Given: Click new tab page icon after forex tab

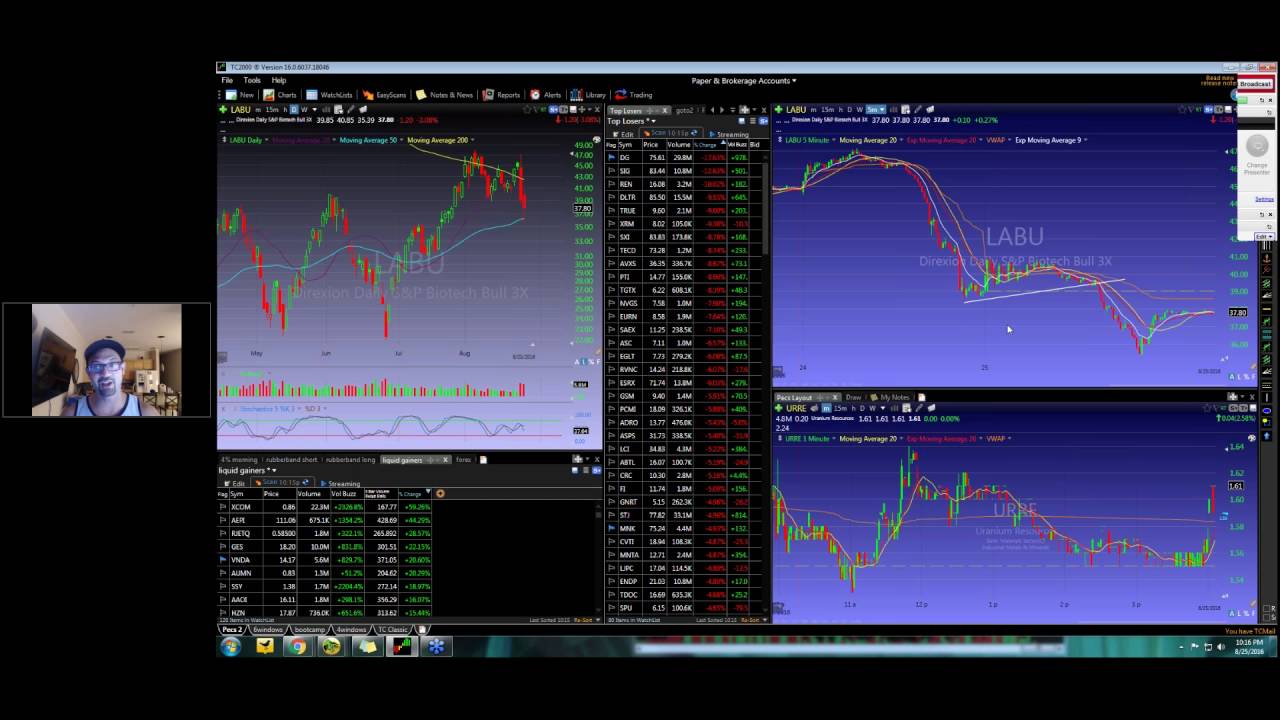Looking at the screenshot, I should pos(483,460).
